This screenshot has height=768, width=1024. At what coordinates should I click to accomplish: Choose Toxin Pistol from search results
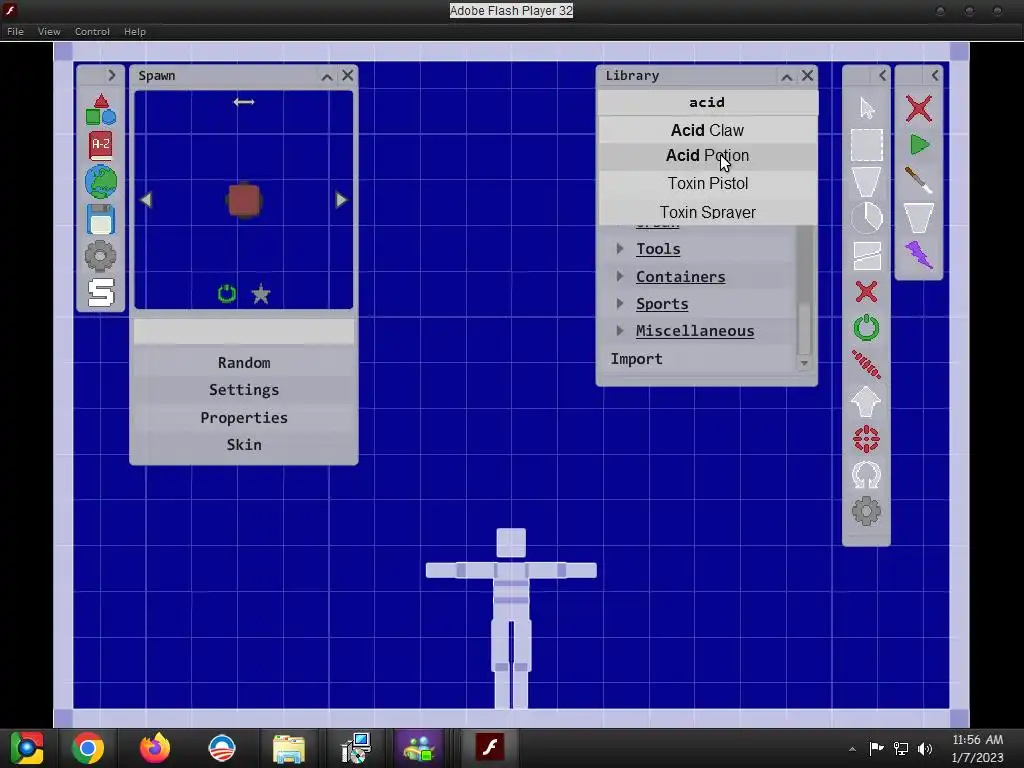pos(707,184)
